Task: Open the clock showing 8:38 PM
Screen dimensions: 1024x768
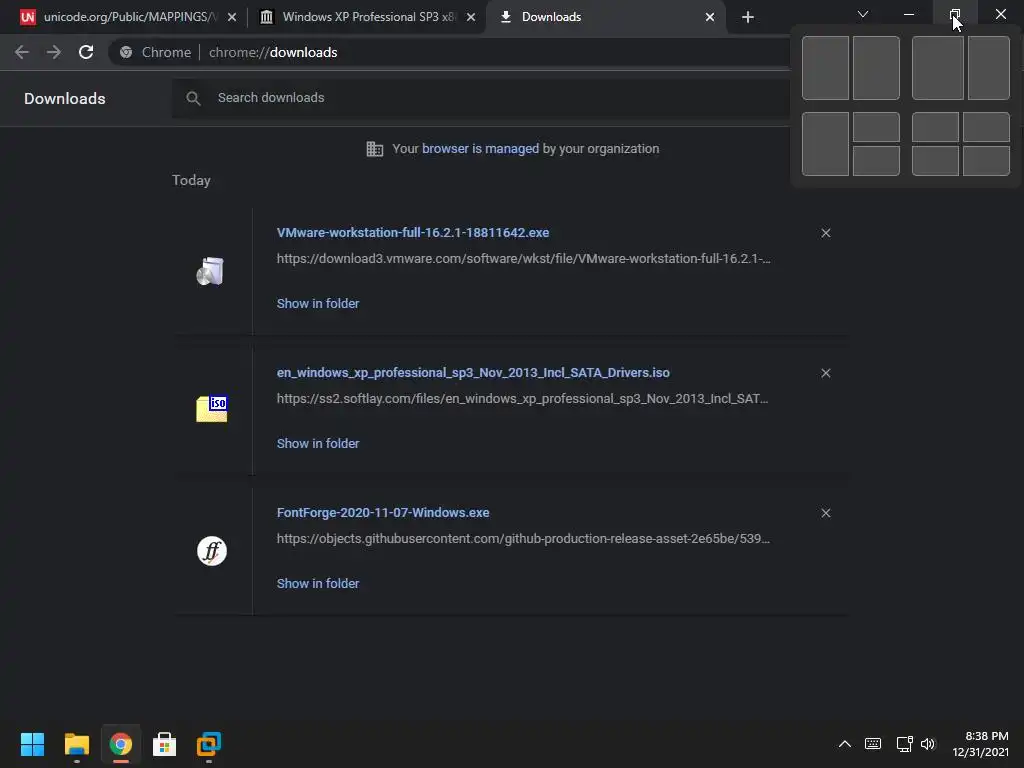Action: tap(980, 744)
